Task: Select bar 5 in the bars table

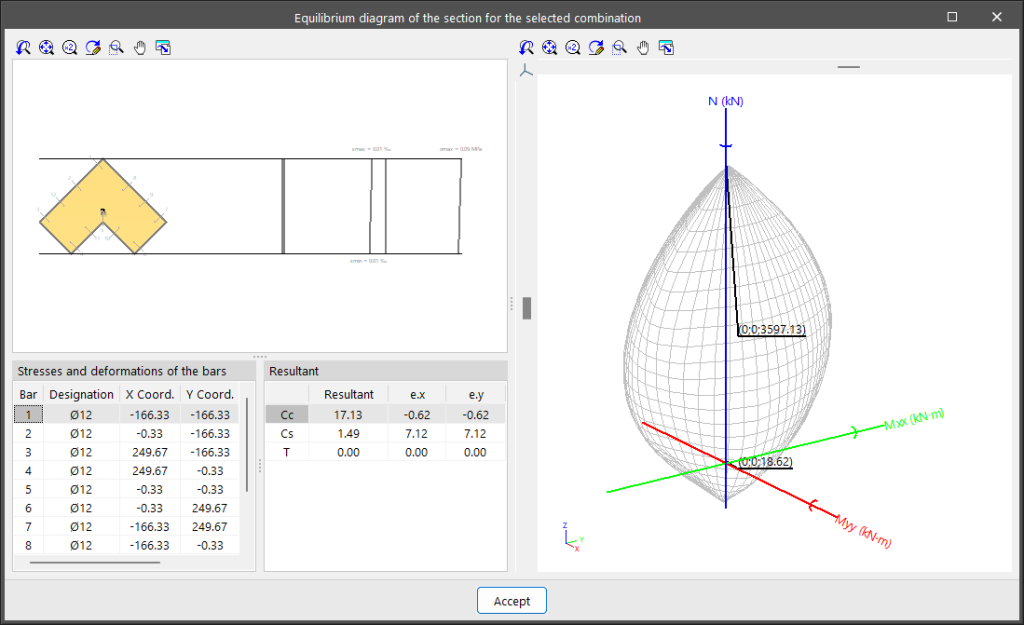Action: [100, 489]
